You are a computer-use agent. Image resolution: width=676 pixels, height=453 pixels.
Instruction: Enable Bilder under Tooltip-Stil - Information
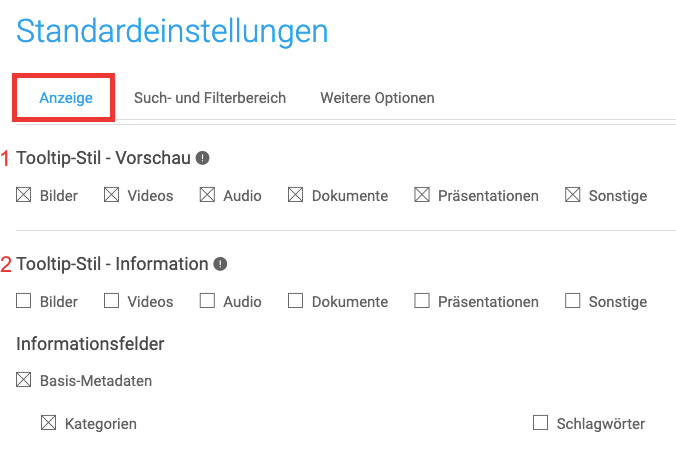(24, 301)
